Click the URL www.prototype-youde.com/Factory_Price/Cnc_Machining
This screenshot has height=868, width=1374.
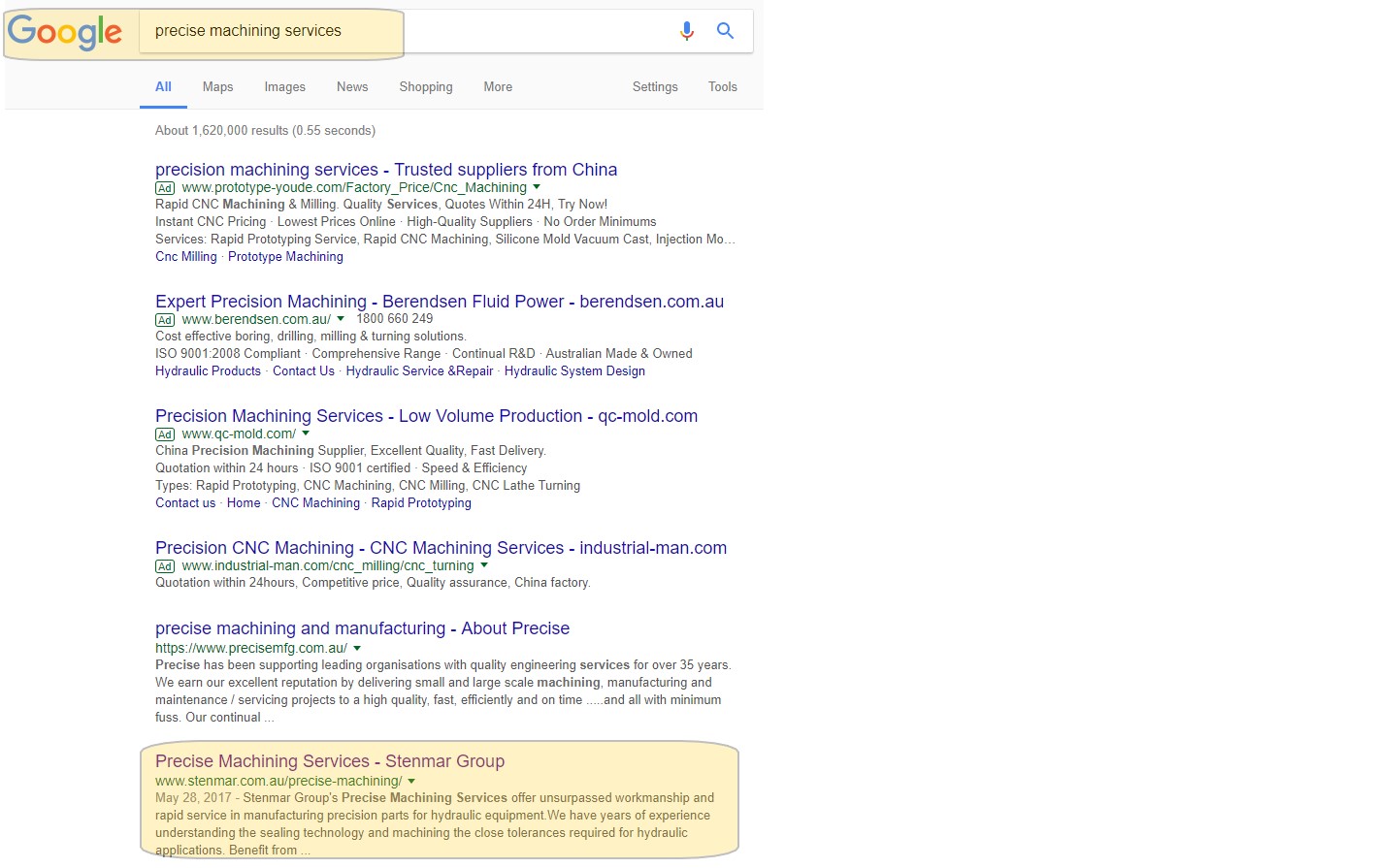[x=354, y=187]
